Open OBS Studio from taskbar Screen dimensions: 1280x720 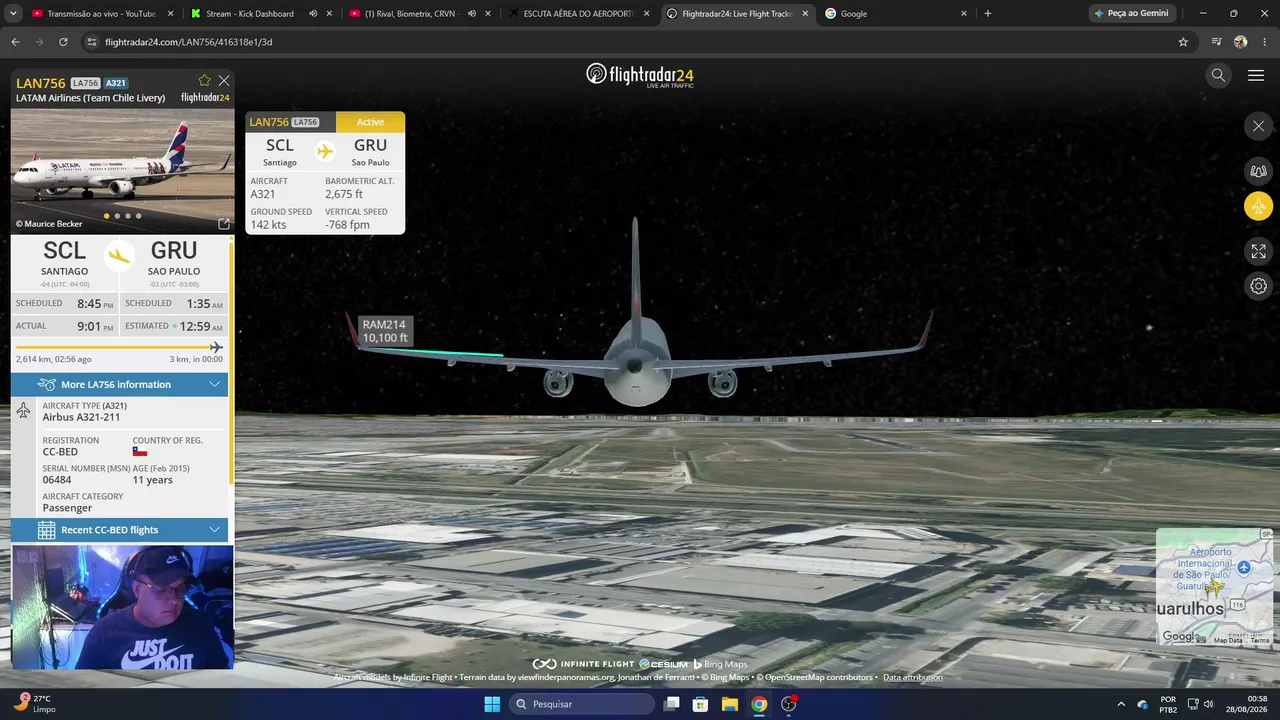(x=789, y=704)
